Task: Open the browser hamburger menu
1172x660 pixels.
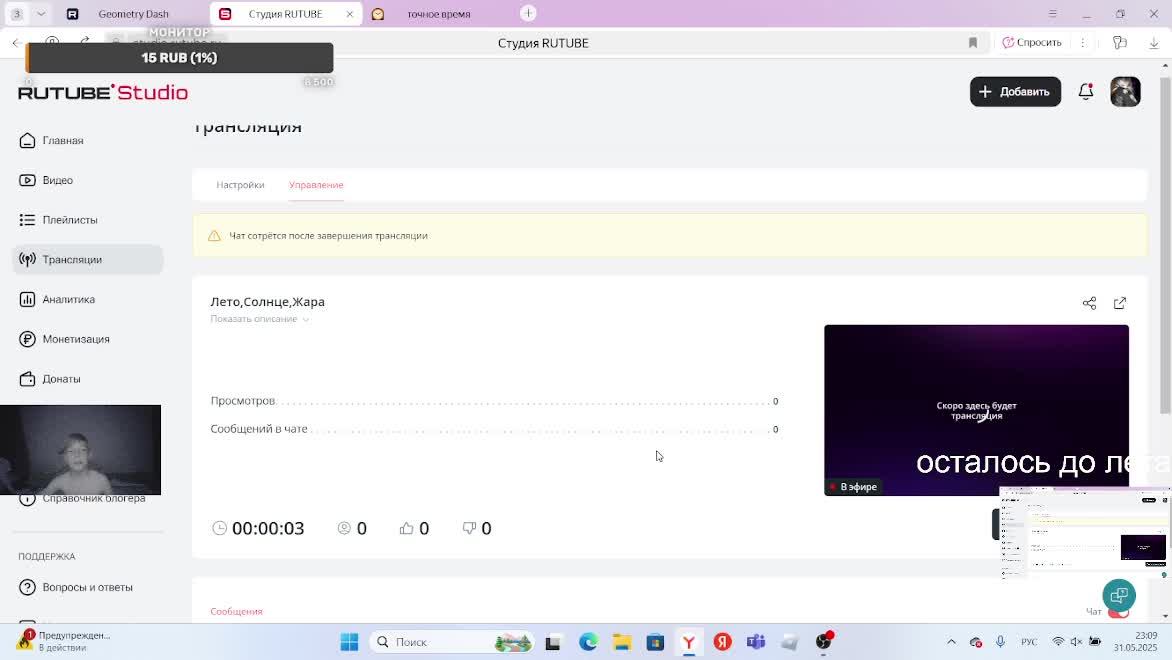Action: click(x=1052, y=13)
